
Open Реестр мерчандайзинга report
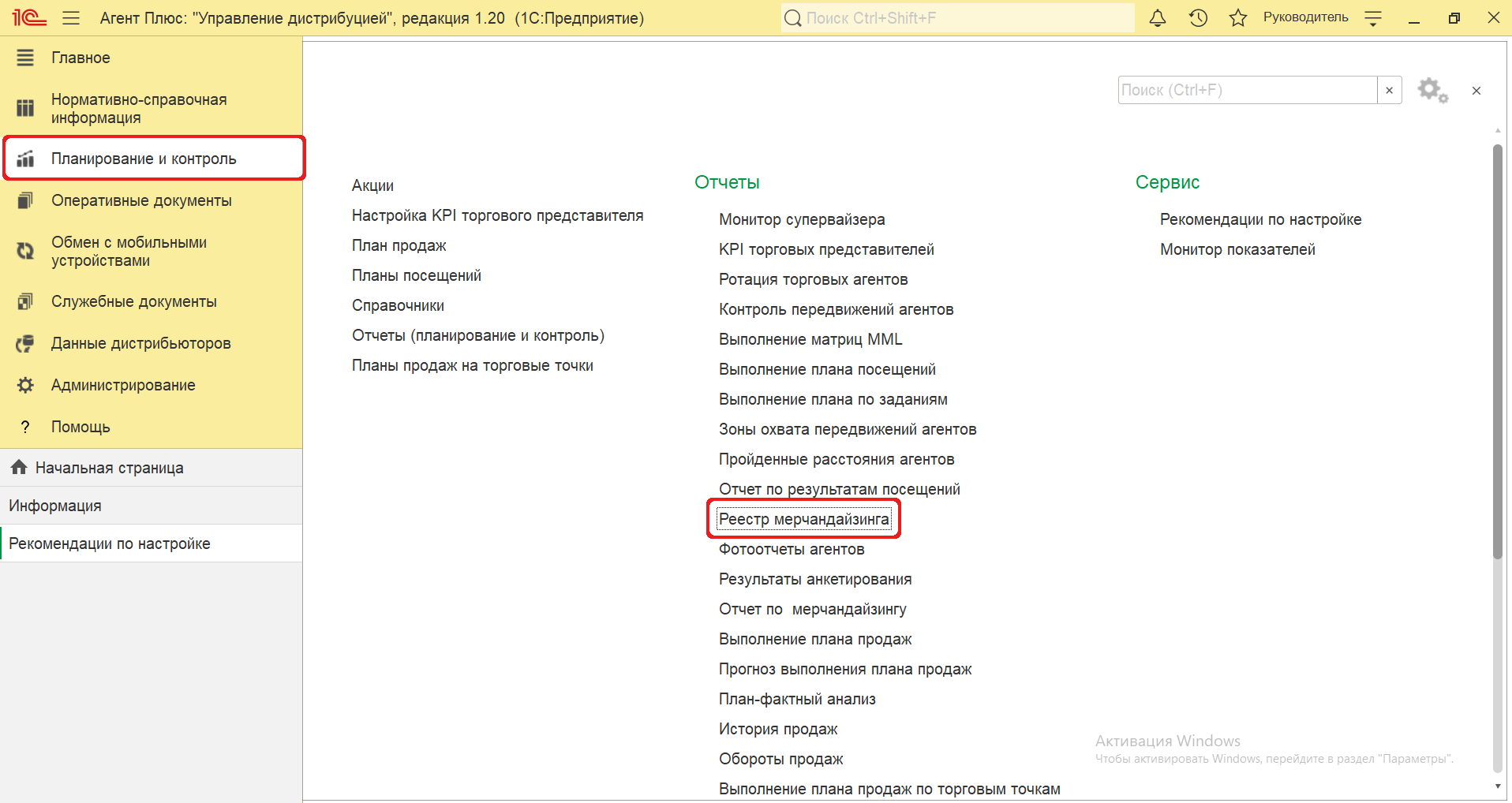(804, 519)
